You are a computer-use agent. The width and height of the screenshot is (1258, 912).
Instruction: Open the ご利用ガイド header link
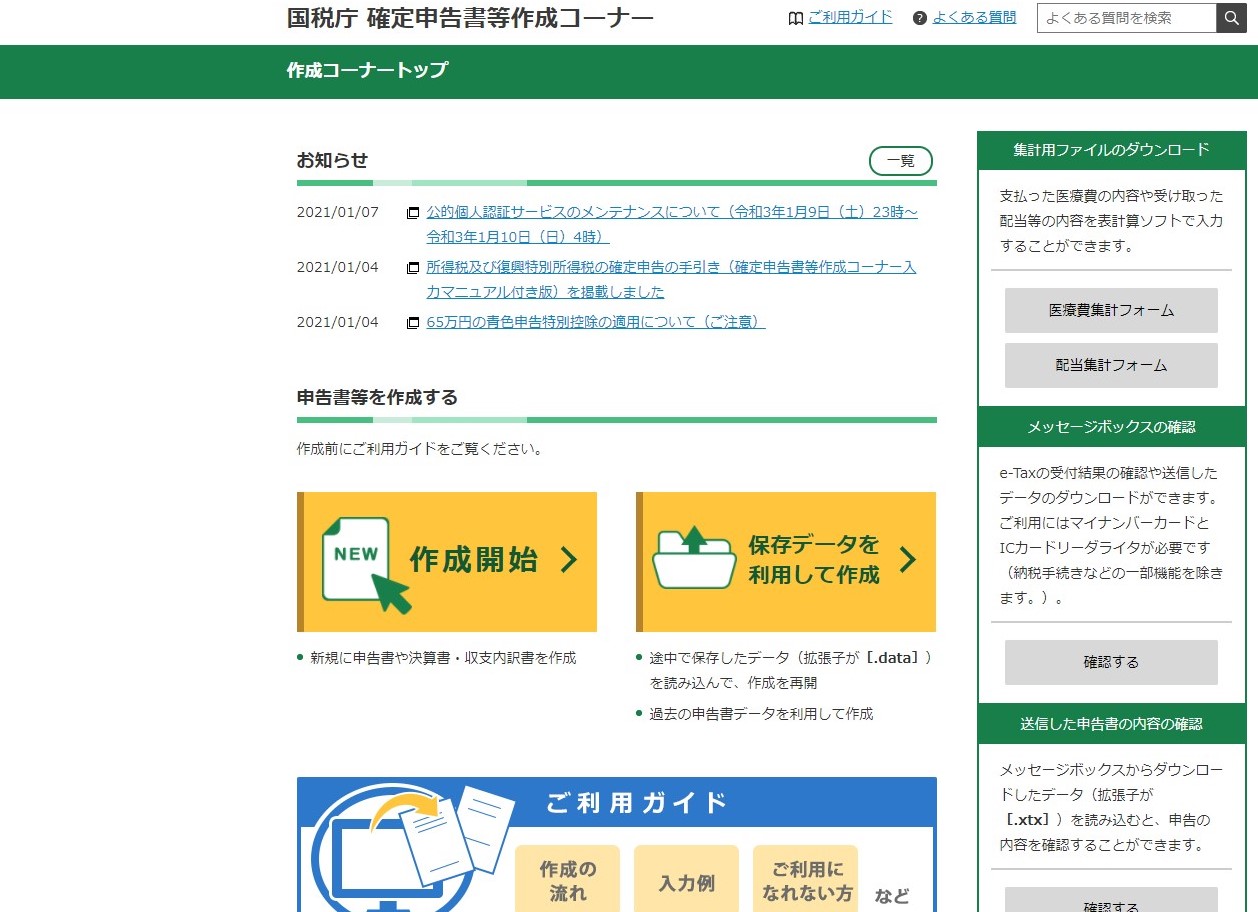[x=850, y=17]
